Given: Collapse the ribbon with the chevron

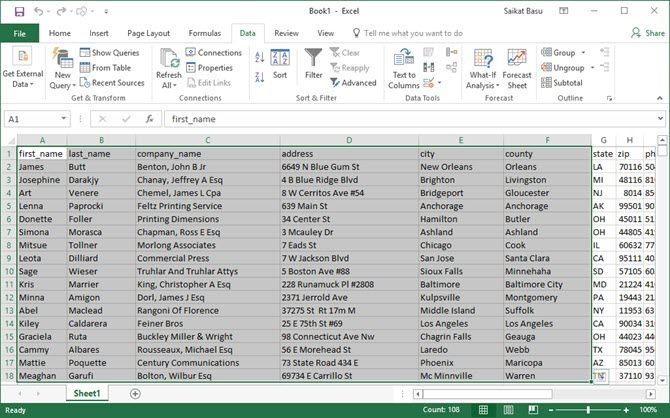Looking at the screenshot, I should point(660,98).
